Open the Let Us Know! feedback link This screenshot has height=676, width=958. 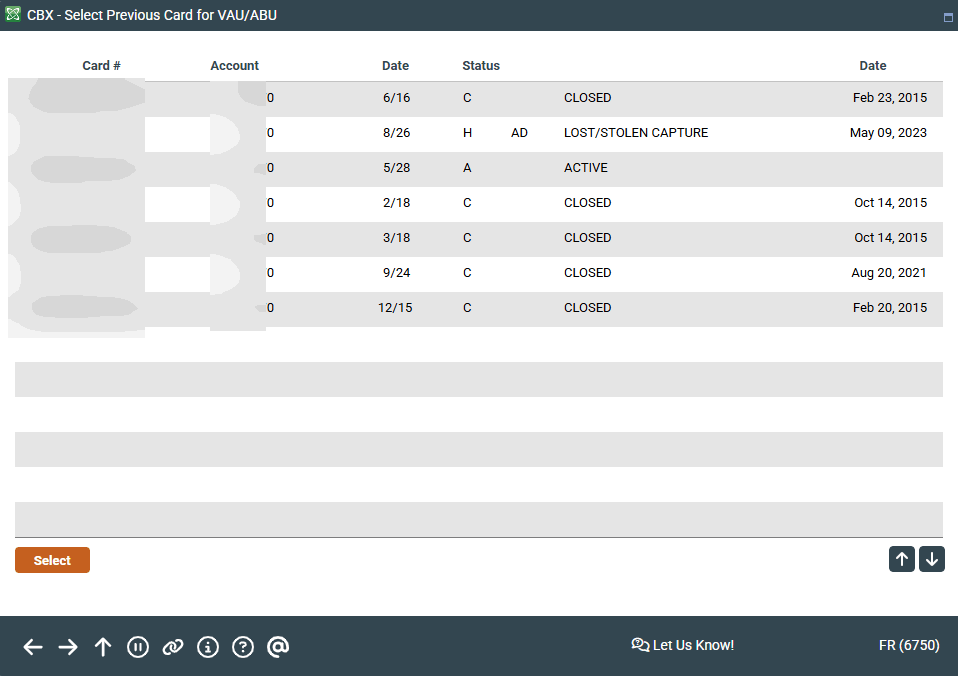(x=683, y=645)
